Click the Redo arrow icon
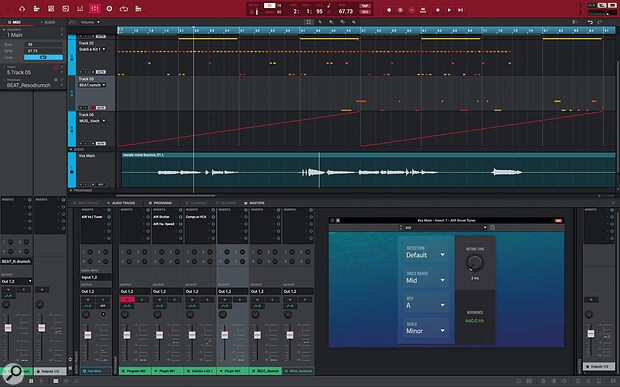This screenshot has height=387, width=620. 600,22
